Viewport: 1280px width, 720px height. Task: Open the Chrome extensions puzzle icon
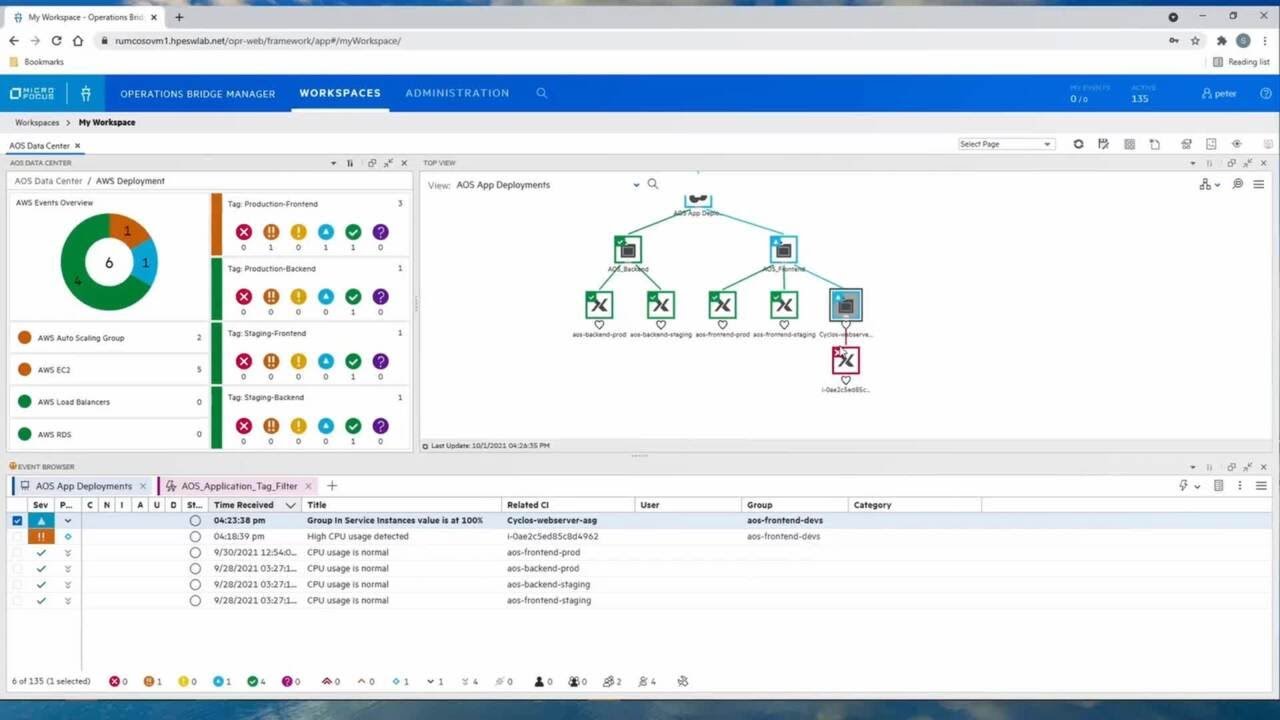1221,41
